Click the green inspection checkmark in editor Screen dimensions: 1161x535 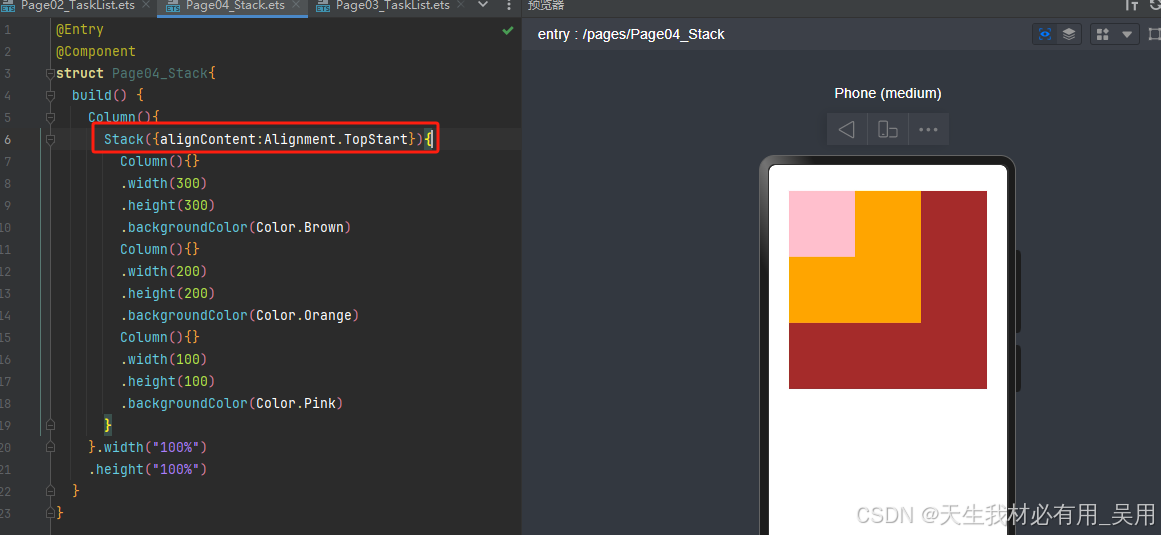coord(508,30)
